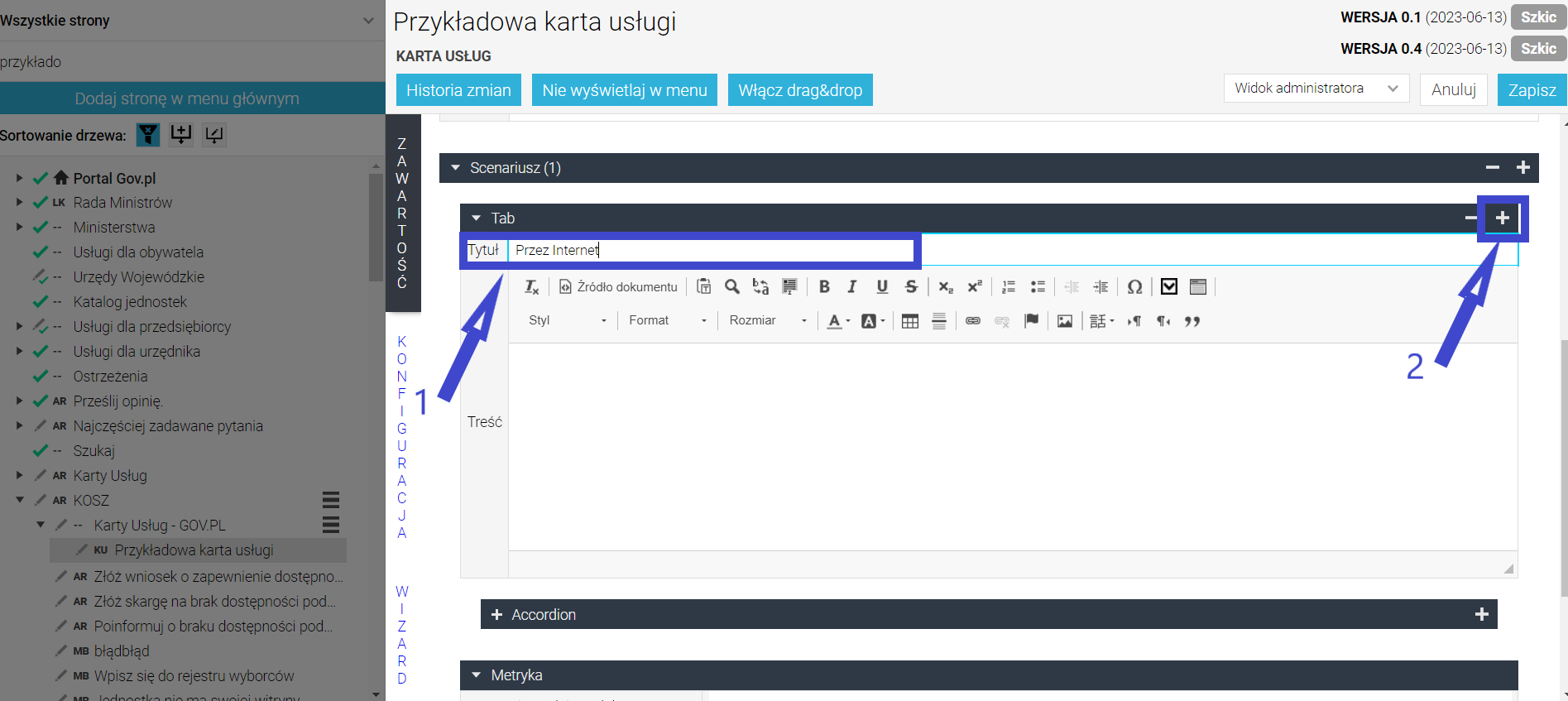Expand the Accordion section
The height and width of the screenshot is (701, 1568).
[x=496, y=614]
